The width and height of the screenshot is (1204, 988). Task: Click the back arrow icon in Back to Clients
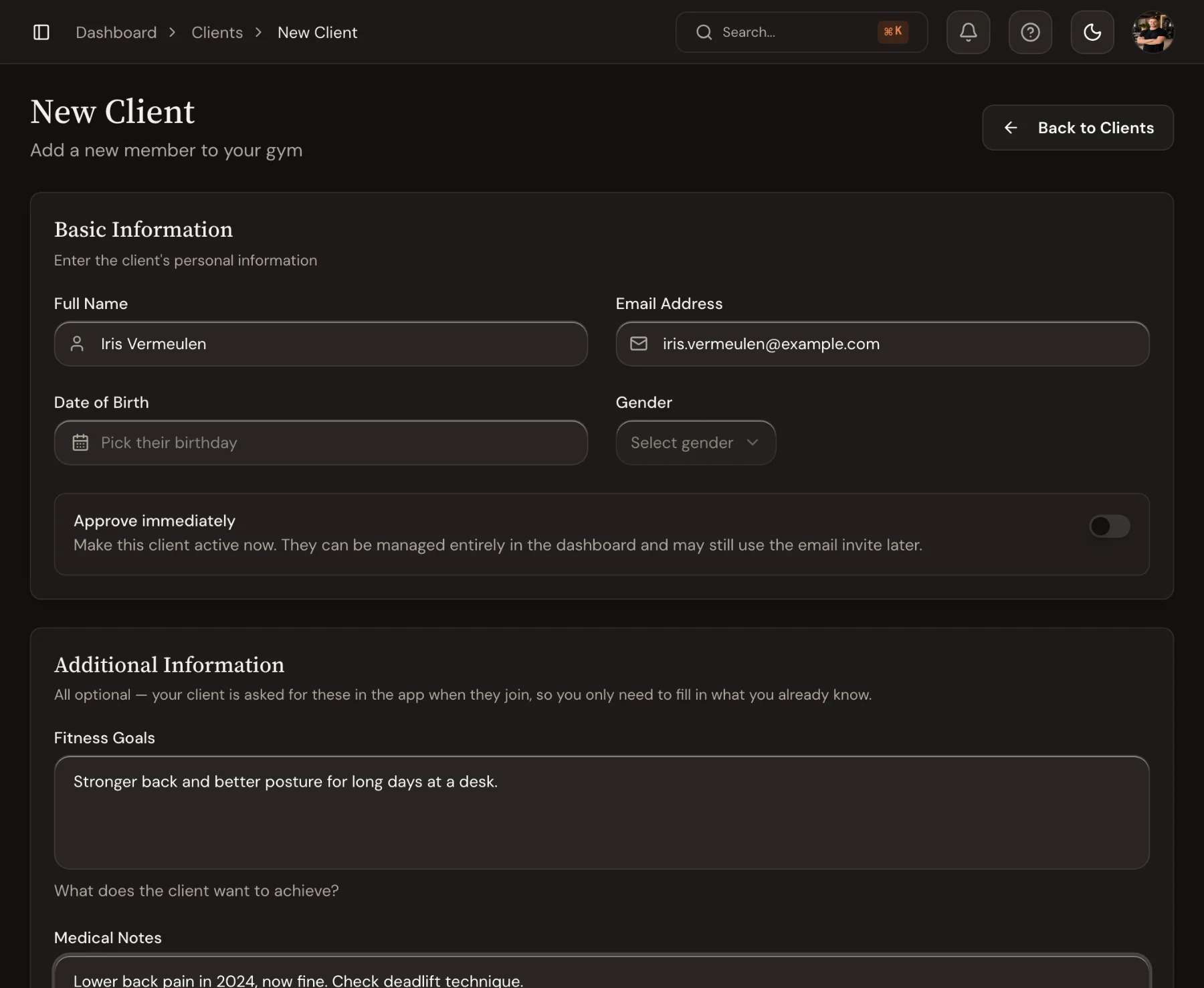pyautogui.click(x=1011, y=128)
